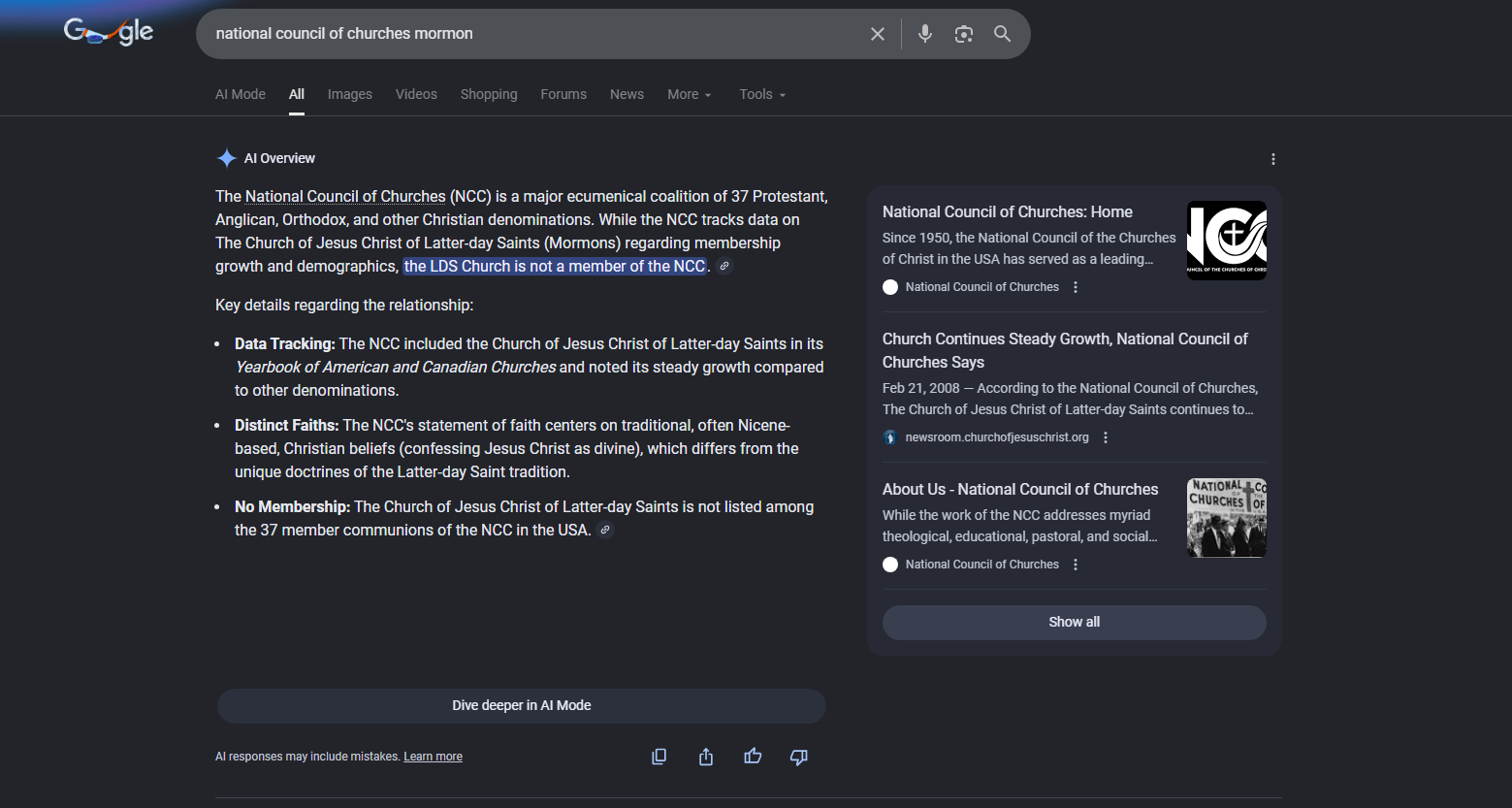The image size is (1512, 808).
Task: Switch to Forums tab
Action: tap(563, 94)
